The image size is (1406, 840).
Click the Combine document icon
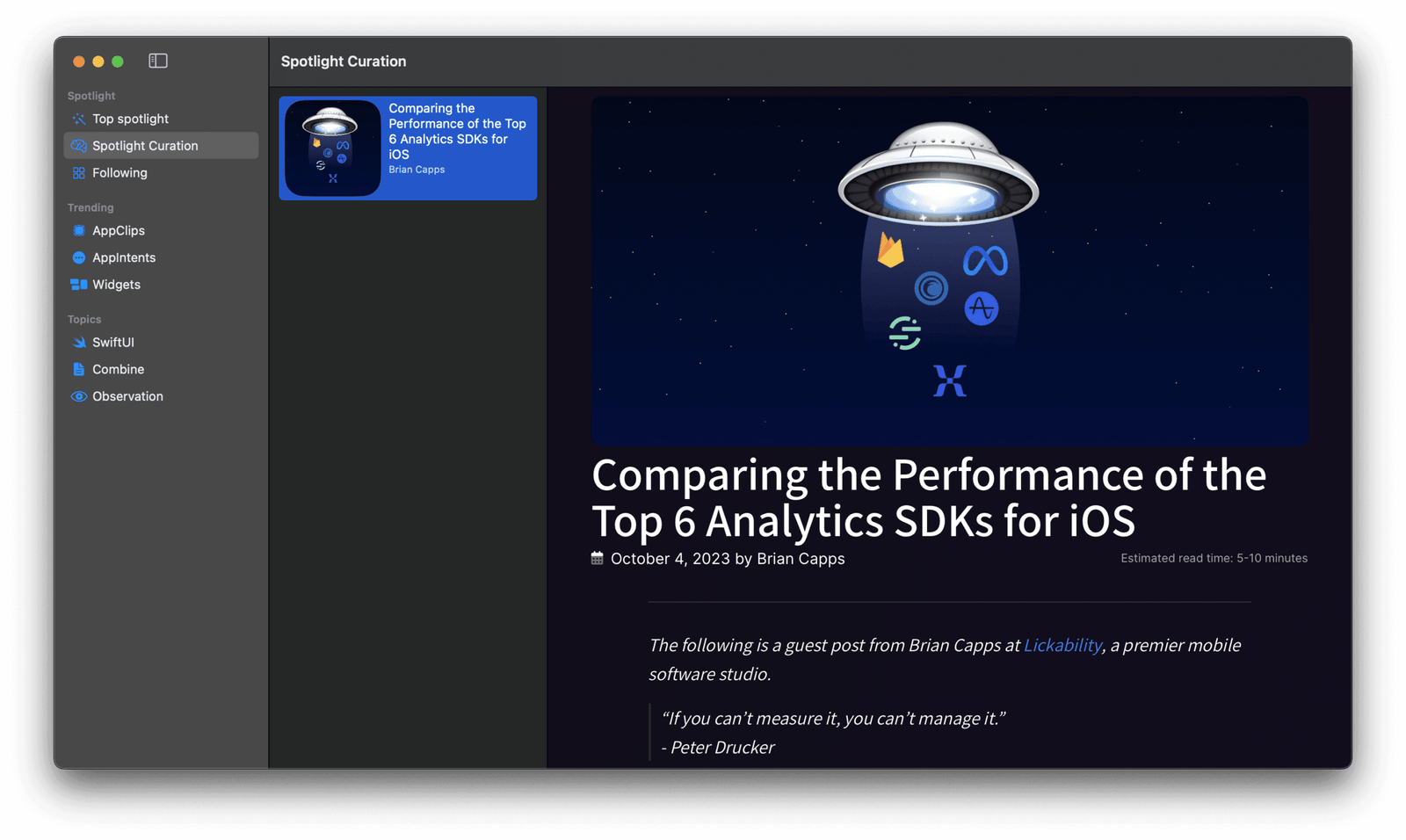tap(78, 369)
